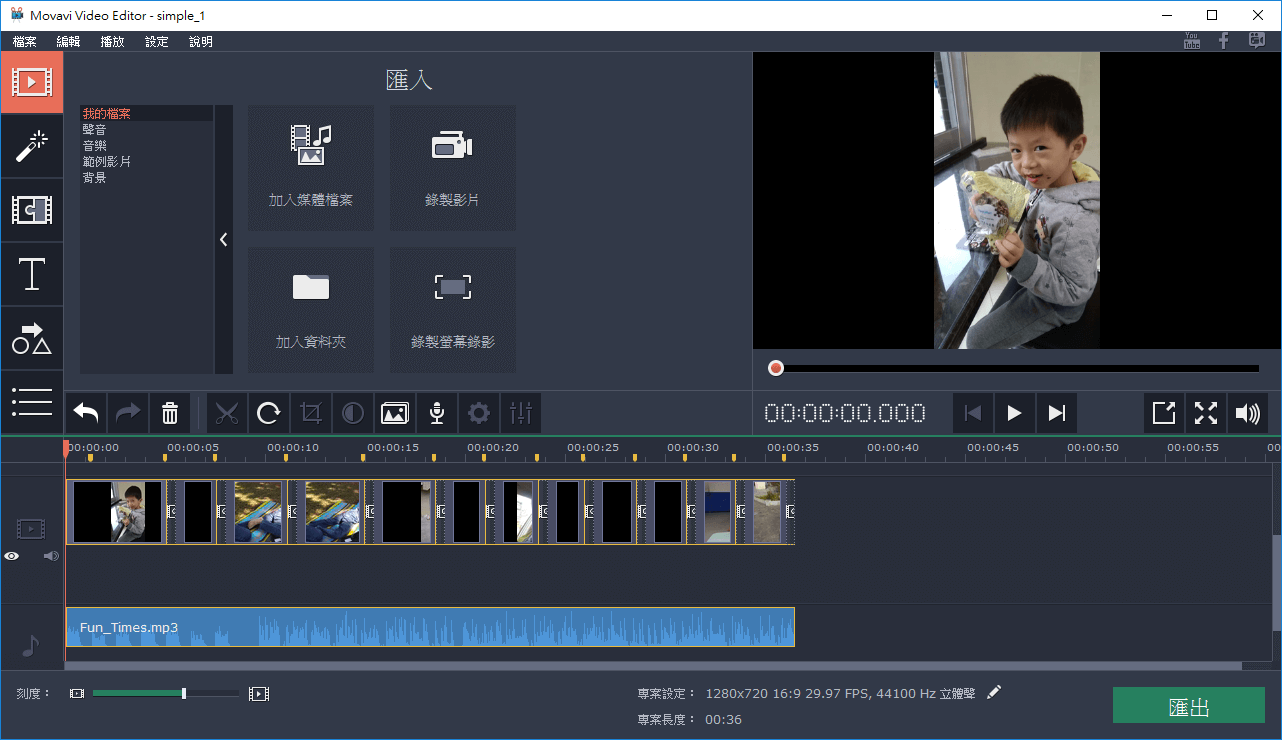Open the Transitions panel
Image resolution: width=1282 pixels, height=740 pixels.
(32, 210)
